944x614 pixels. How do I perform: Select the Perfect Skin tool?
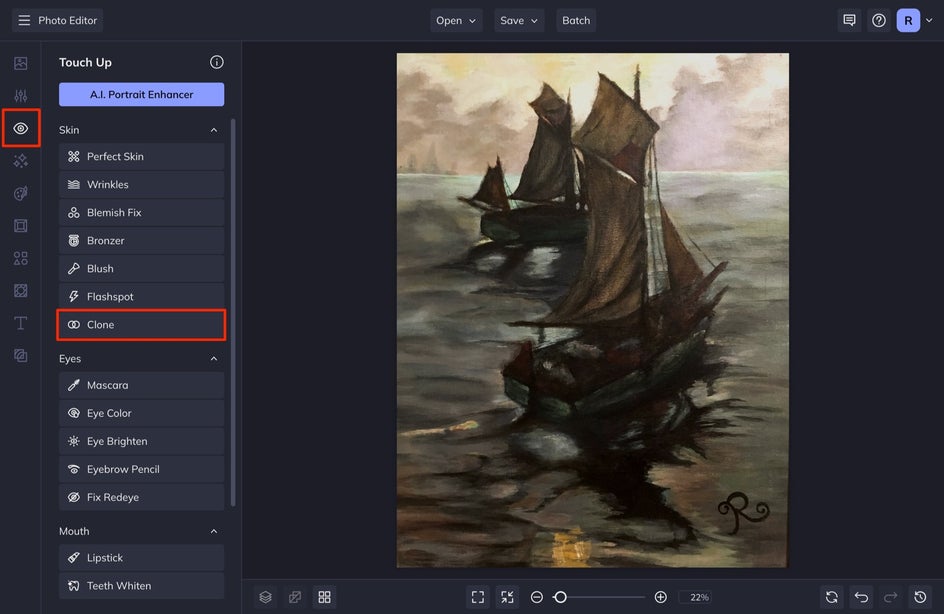pyautogui.click(x=141, y=157)
